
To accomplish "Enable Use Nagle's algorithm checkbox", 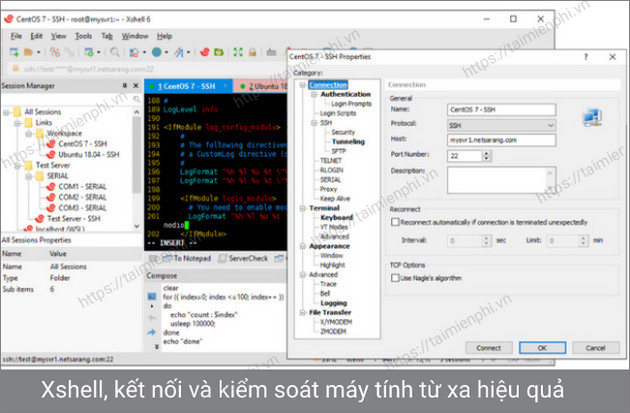I will [395, 278].
